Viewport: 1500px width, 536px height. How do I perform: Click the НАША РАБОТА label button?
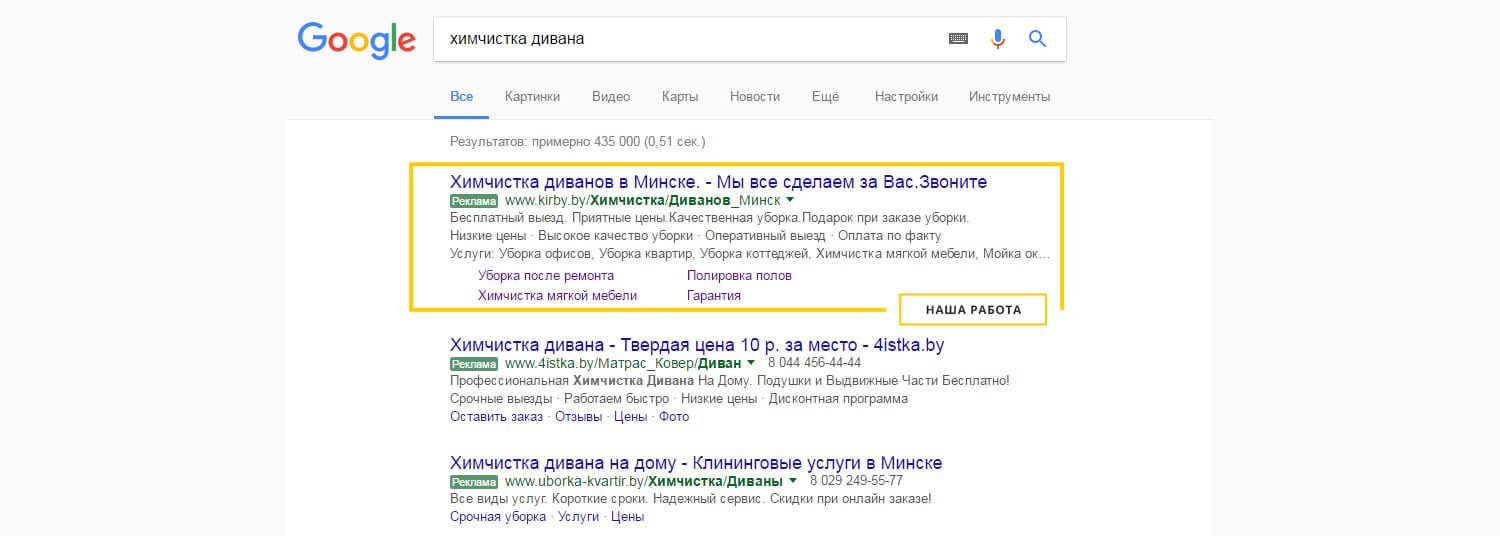coord(973,310)
